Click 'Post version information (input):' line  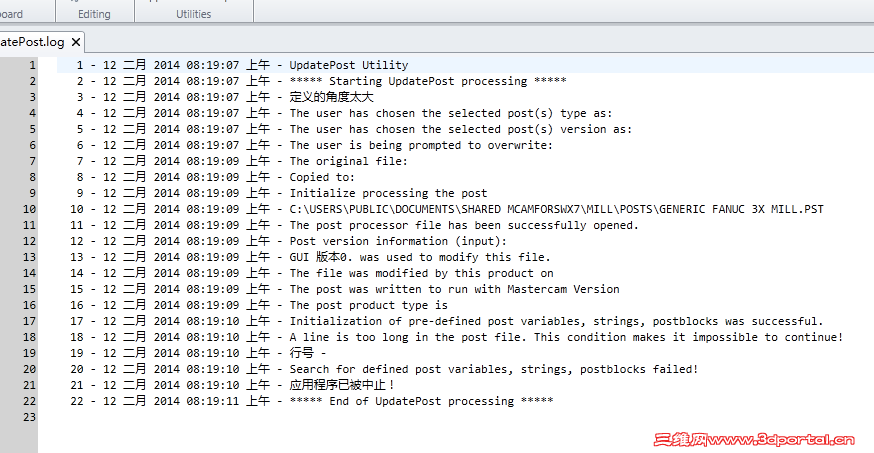[398, 241]
